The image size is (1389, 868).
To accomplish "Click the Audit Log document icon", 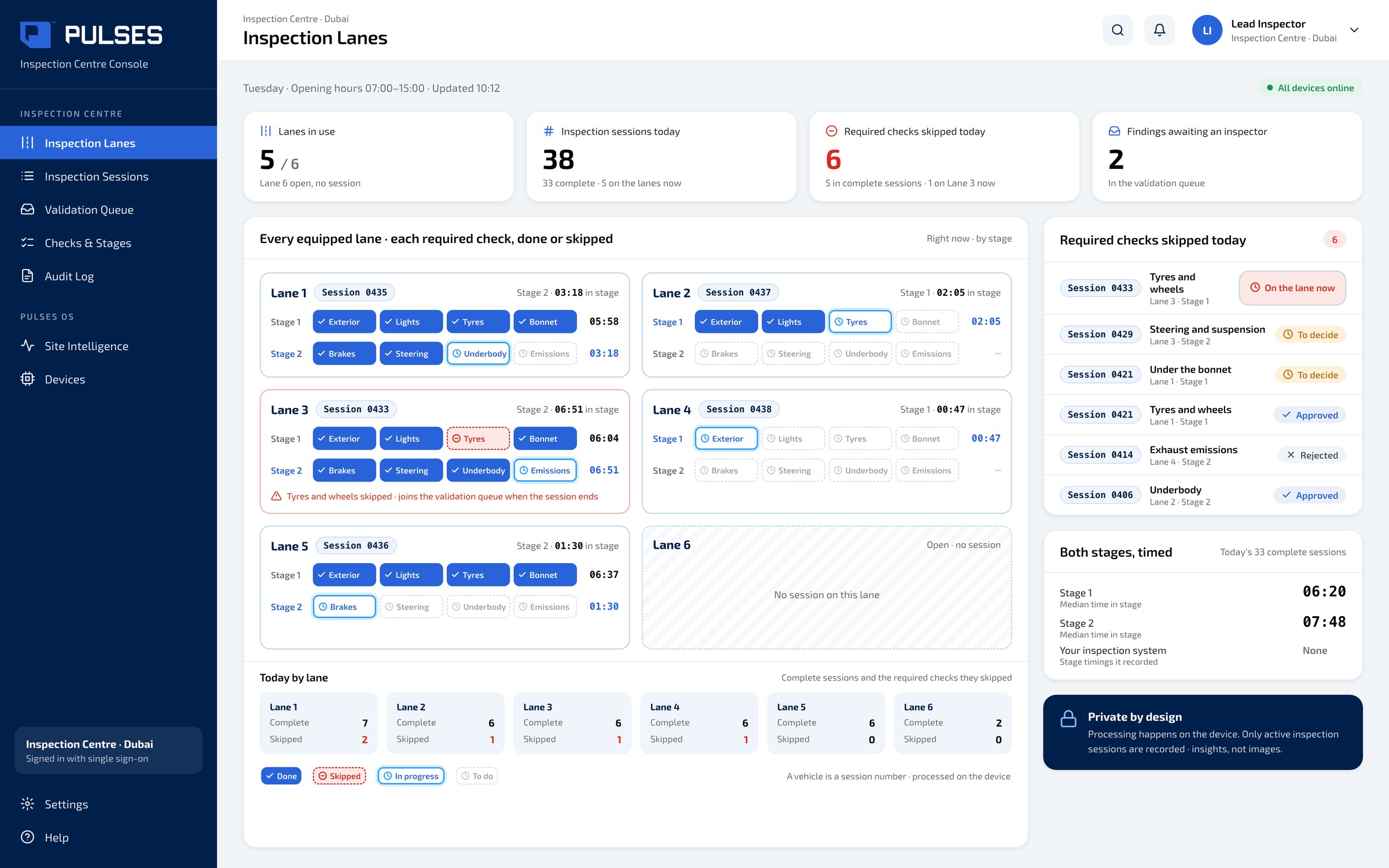I will point(27,276).
